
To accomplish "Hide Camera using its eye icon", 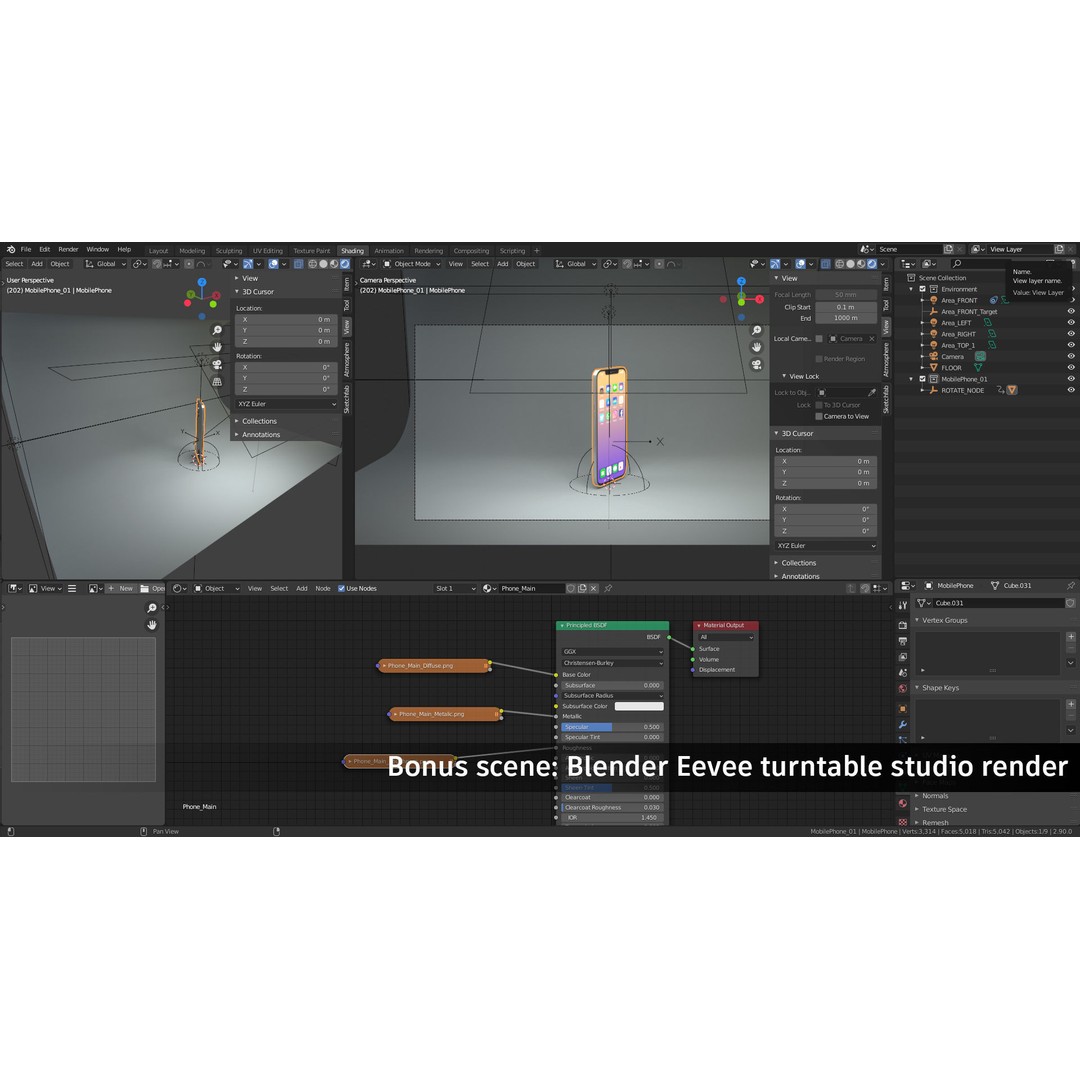I will pyautogui.click(x=1071, y=356).
